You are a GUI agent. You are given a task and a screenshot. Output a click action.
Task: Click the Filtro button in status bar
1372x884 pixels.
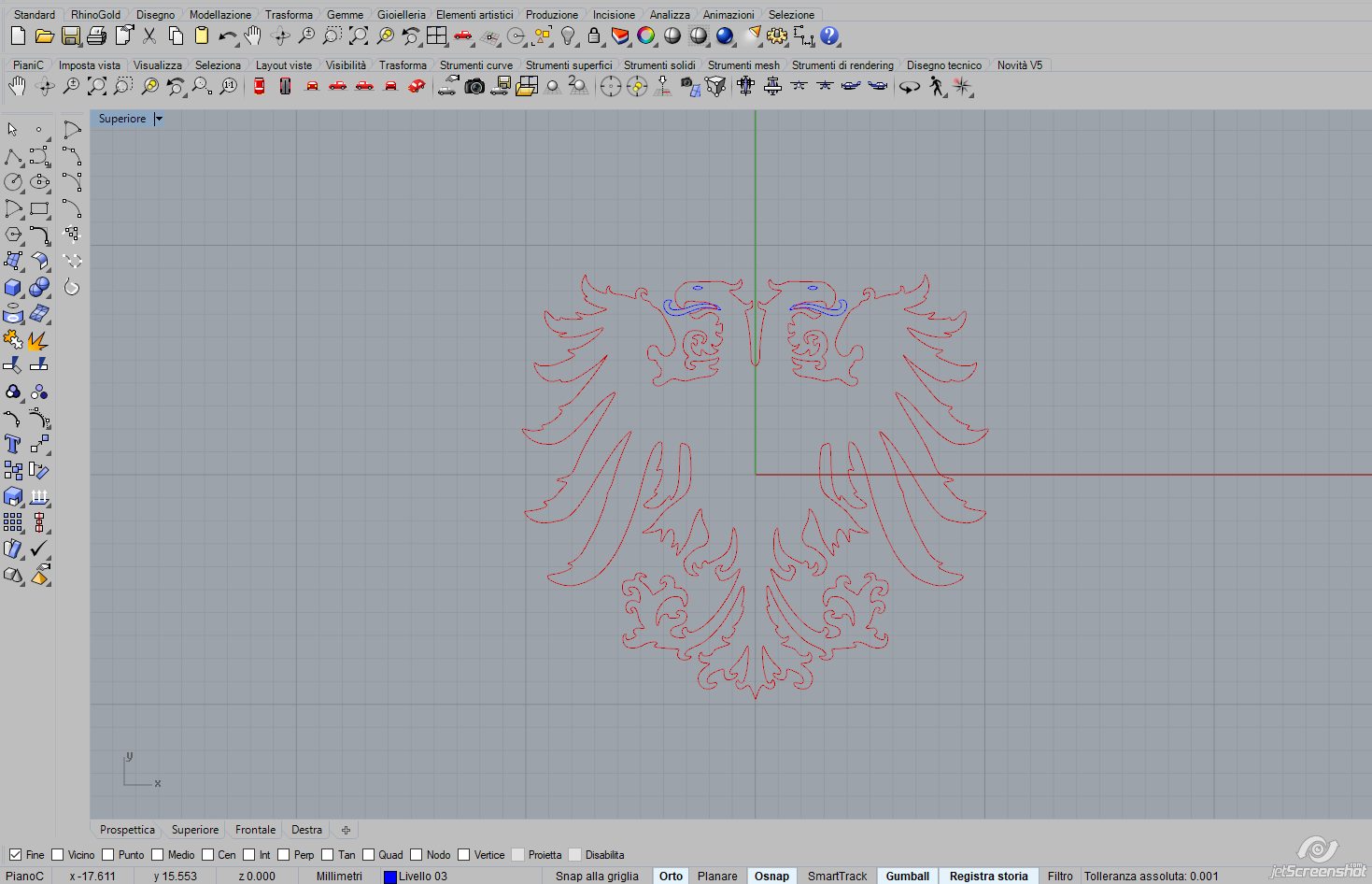click(1060, 877)
